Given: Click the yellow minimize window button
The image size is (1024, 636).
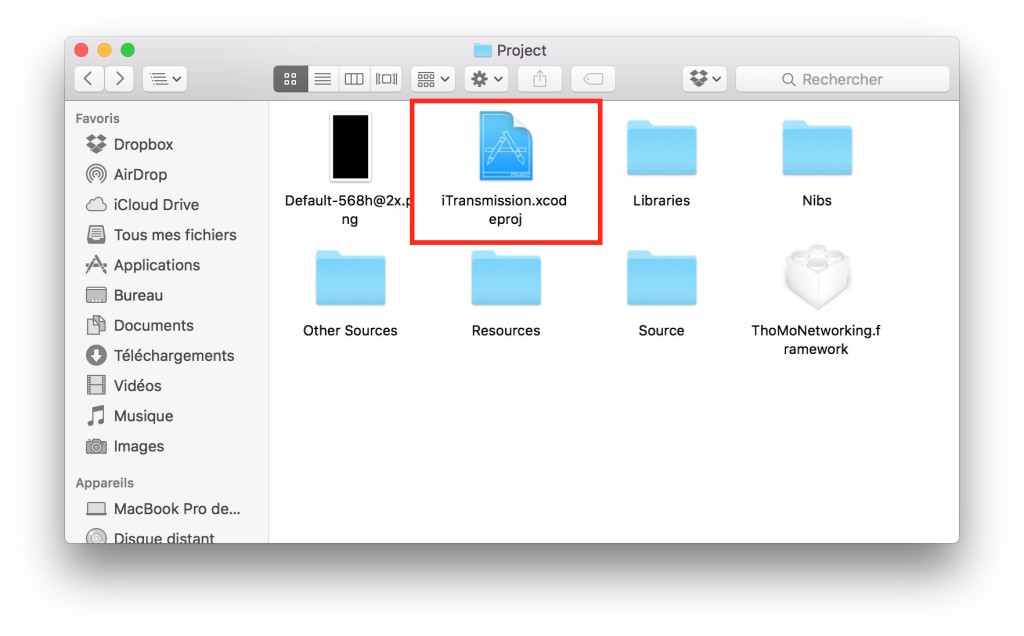Looking at the screenshot, I should coord(104,50).
